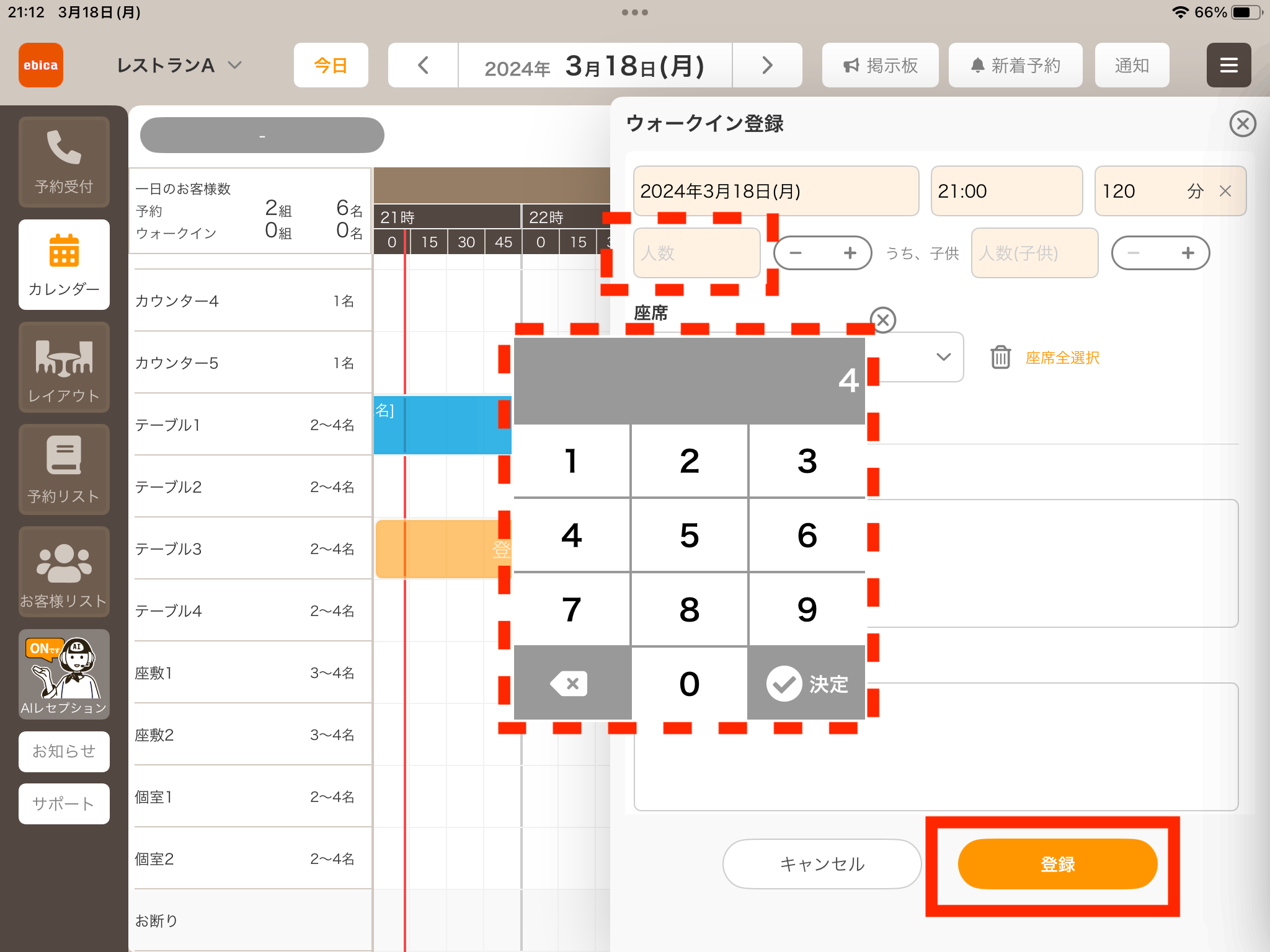This screenshot has width=1270, height=952.
Task: Tap the ebica logo icon
Action: pos(41,65)
